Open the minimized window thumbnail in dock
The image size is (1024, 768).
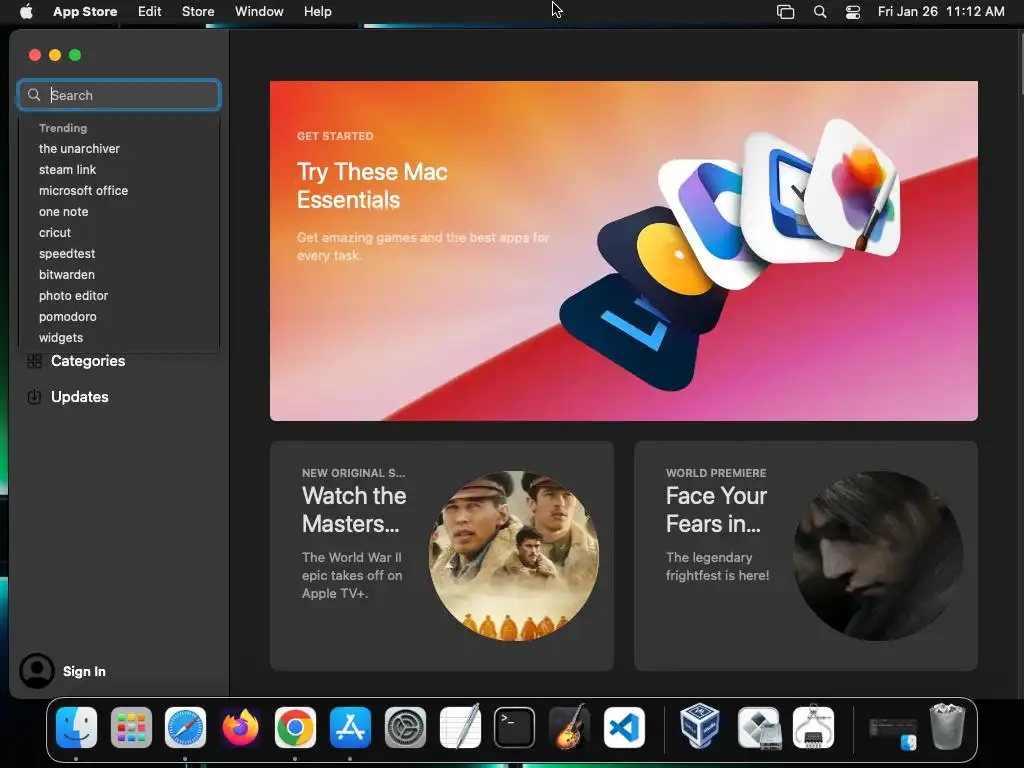click(893, 733)
